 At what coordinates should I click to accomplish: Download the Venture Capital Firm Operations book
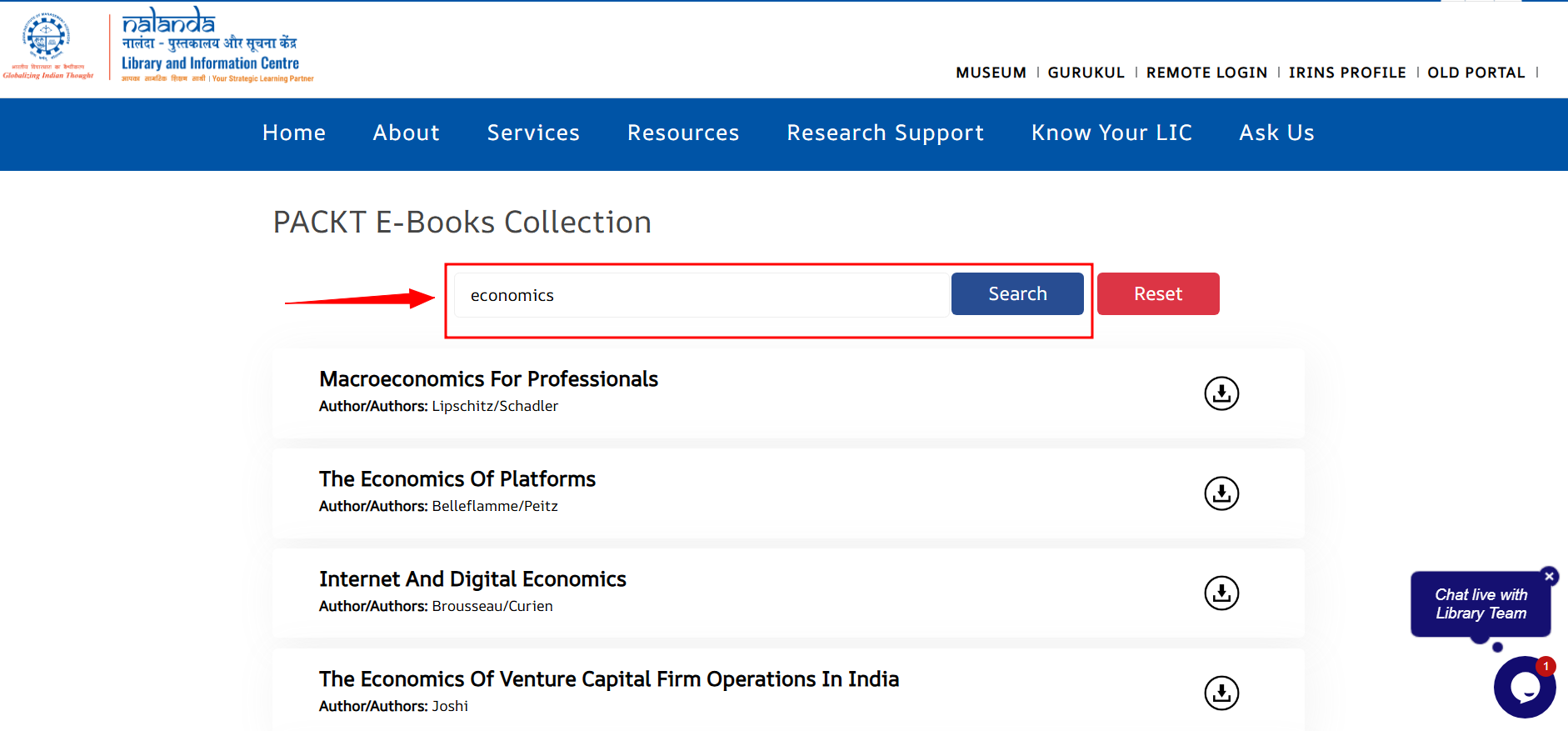click(x=1221, y=693)
